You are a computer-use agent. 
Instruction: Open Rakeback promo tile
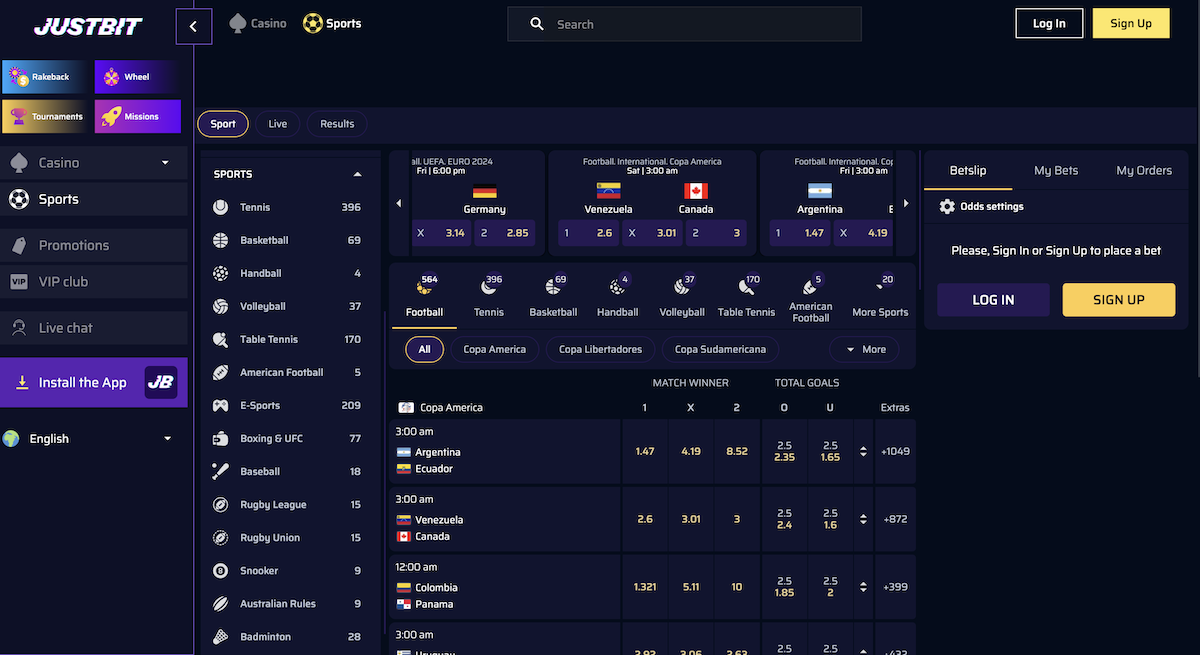coord(46,77)
